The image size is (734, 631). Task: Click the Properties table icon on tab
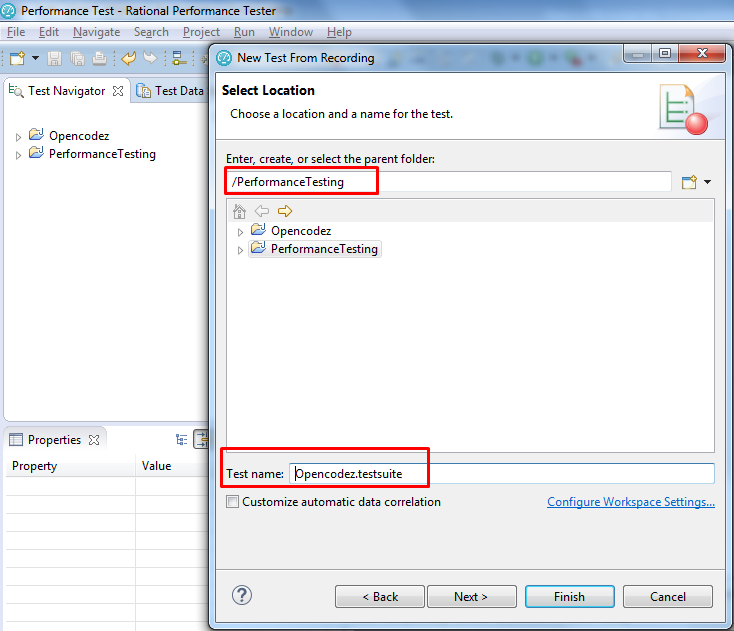(16, 440)
